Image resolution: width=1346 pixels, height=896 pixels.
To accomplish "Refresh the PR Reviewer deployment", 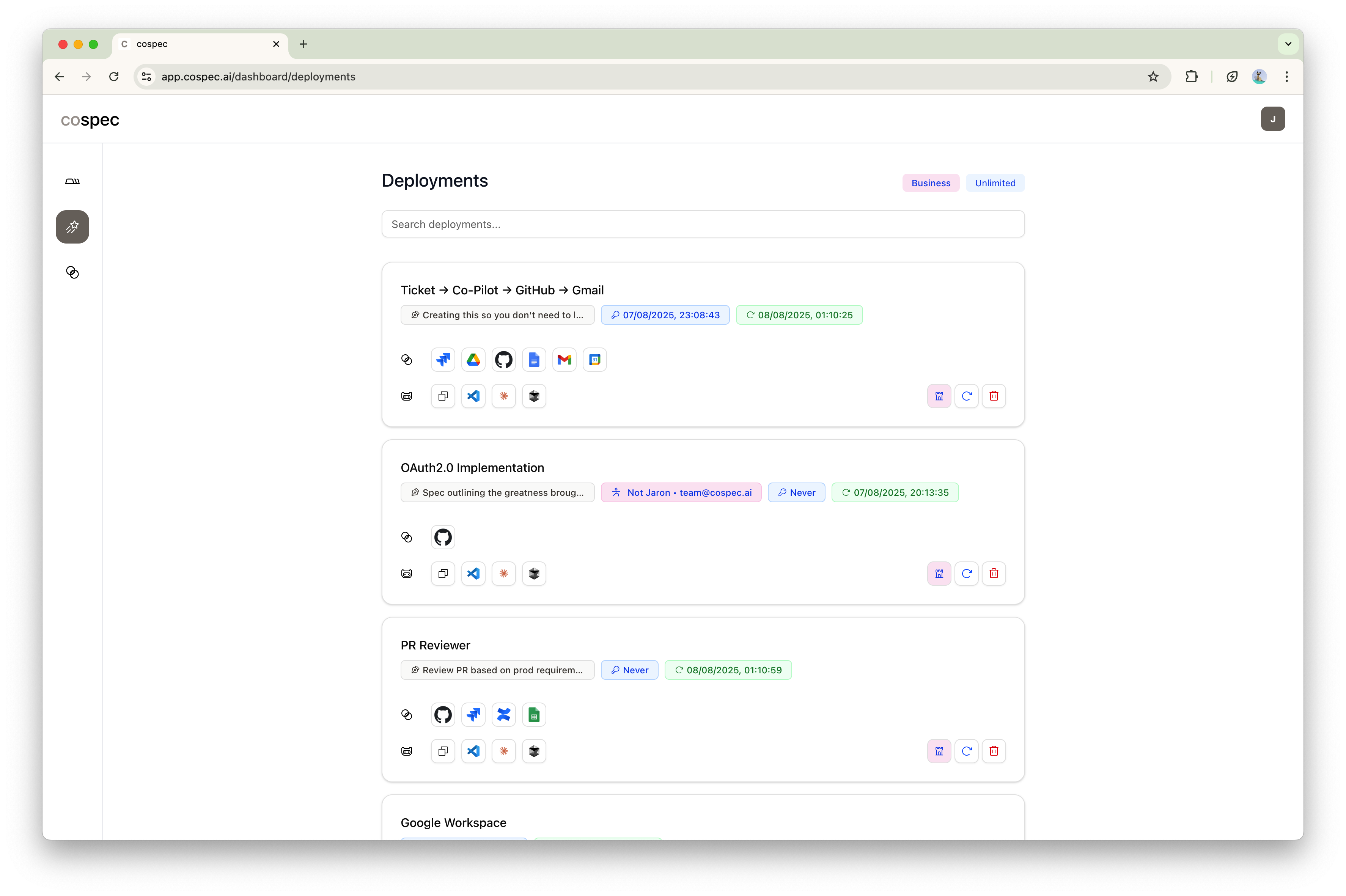I will [966, 751].
